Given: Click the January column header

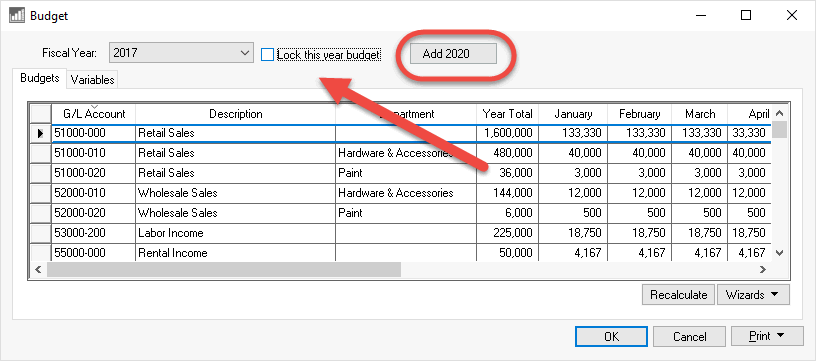Looking at the screenshot, I should point(573,114).
